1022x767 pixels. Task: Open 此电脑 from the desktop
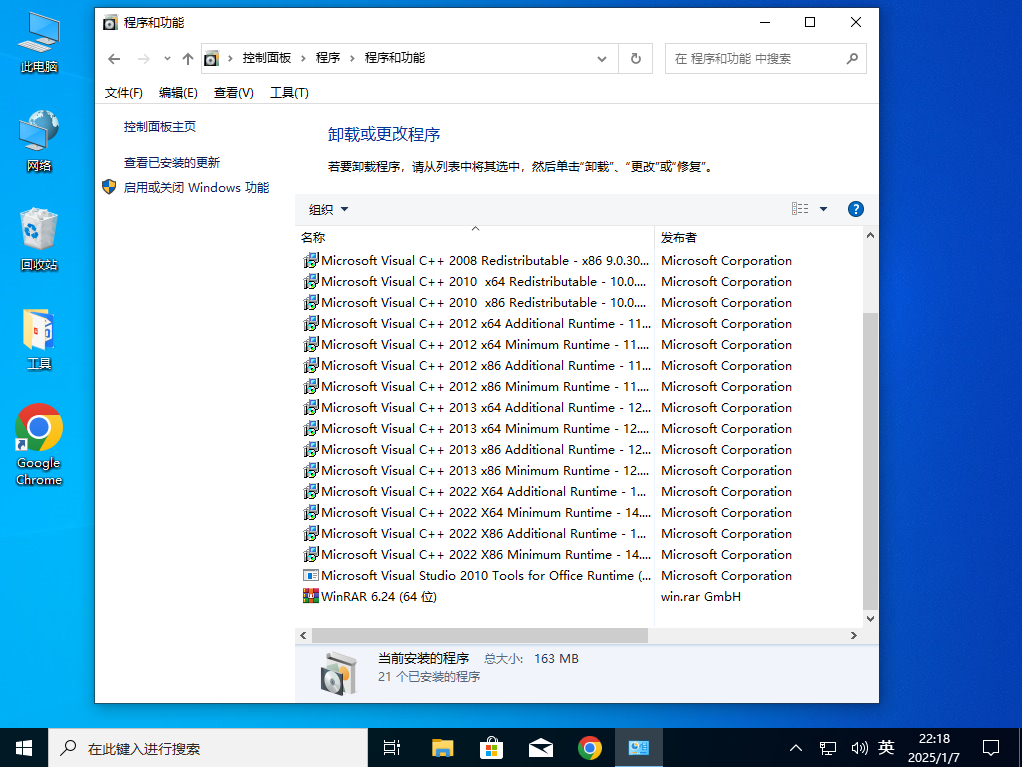(38, 35)
